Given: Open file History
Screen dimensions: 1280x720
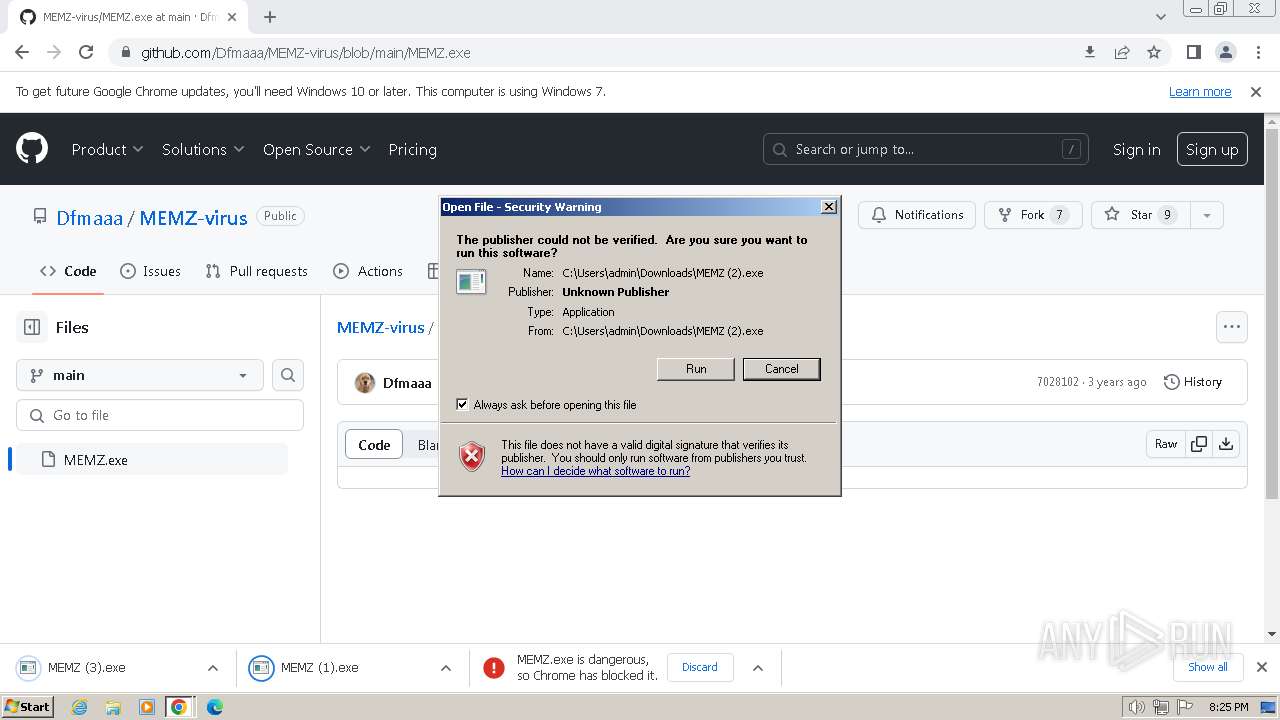Looking at the screenshot, I should (x=1193, y=382).
